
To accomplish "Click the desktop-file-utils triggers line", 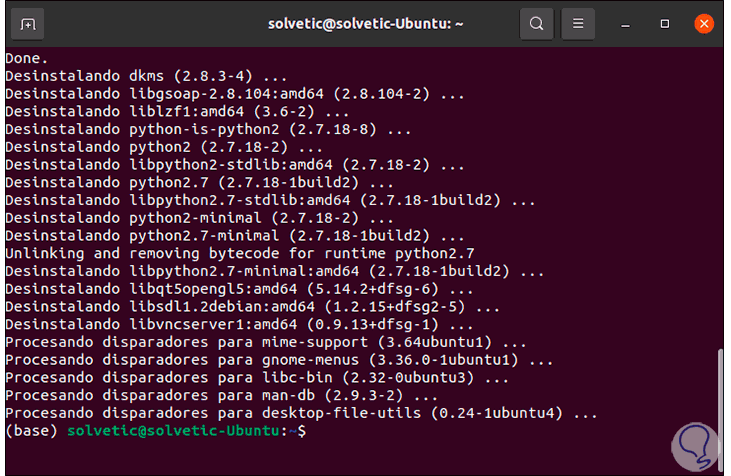I will pyautogui.click(x=301, y=413).
